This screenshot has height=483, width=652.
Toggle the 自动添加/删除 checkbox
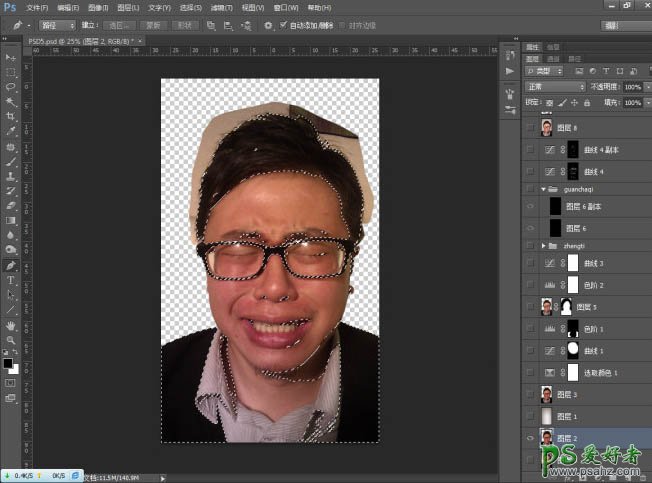pos(284,25)
